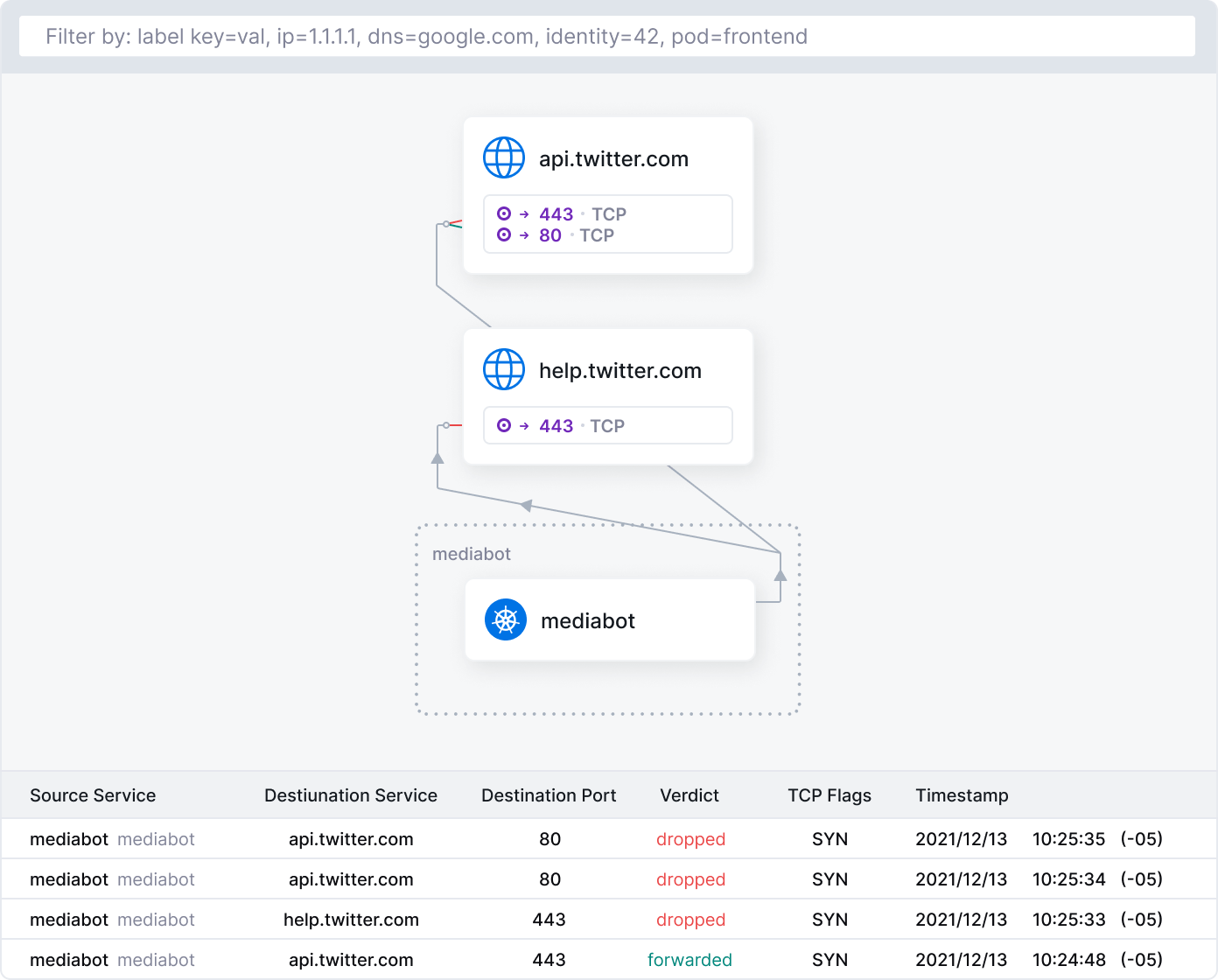The image size is (1218, 980).
Task: Select the mediabot pod card
Action: pos(610,620)
